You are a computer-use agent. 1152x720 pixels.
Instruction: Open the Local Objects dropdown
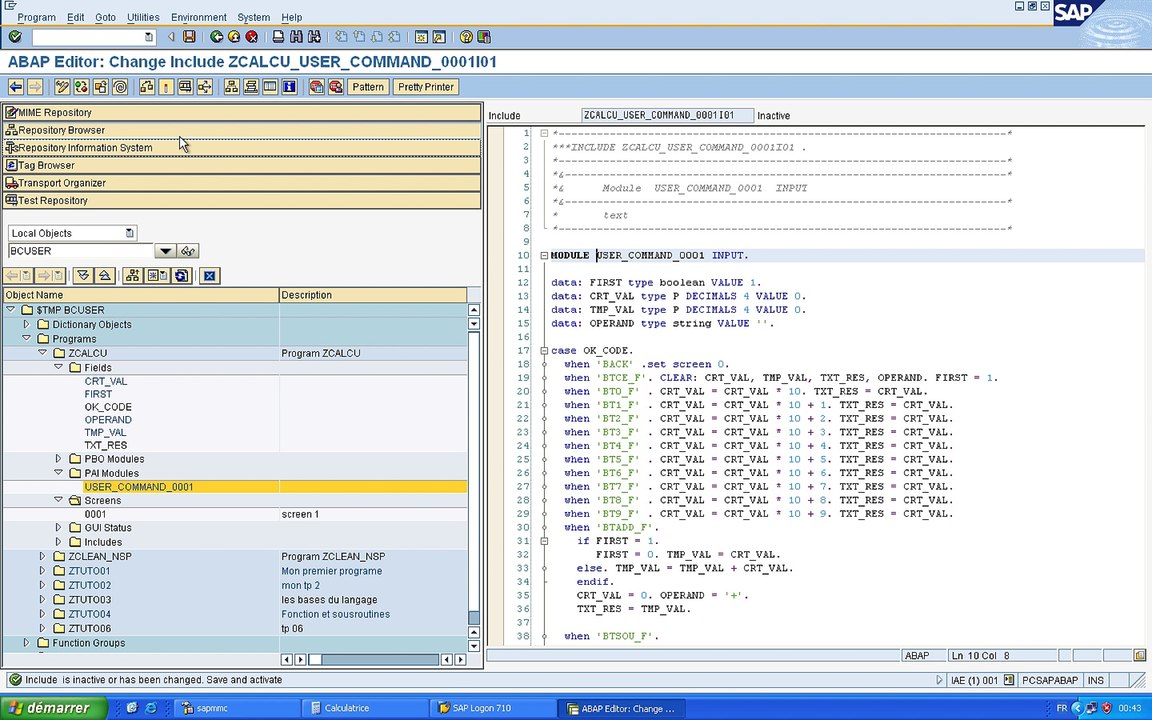point(129,233)
